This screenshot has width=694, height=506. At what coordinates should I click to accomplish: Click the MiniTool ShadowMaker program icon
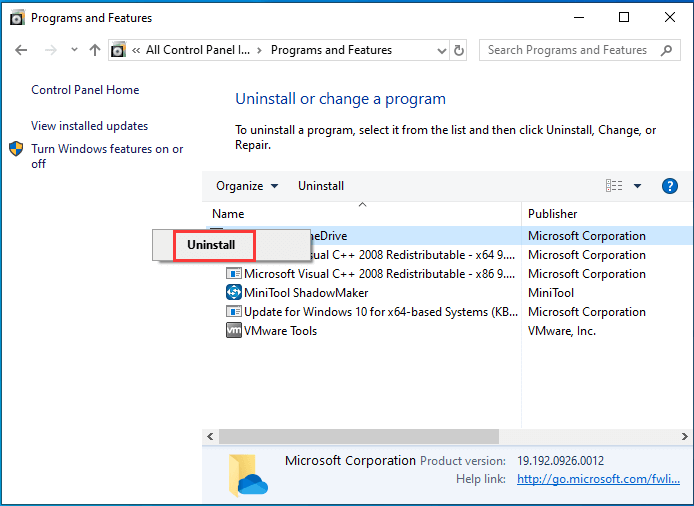tap(234, 293)
